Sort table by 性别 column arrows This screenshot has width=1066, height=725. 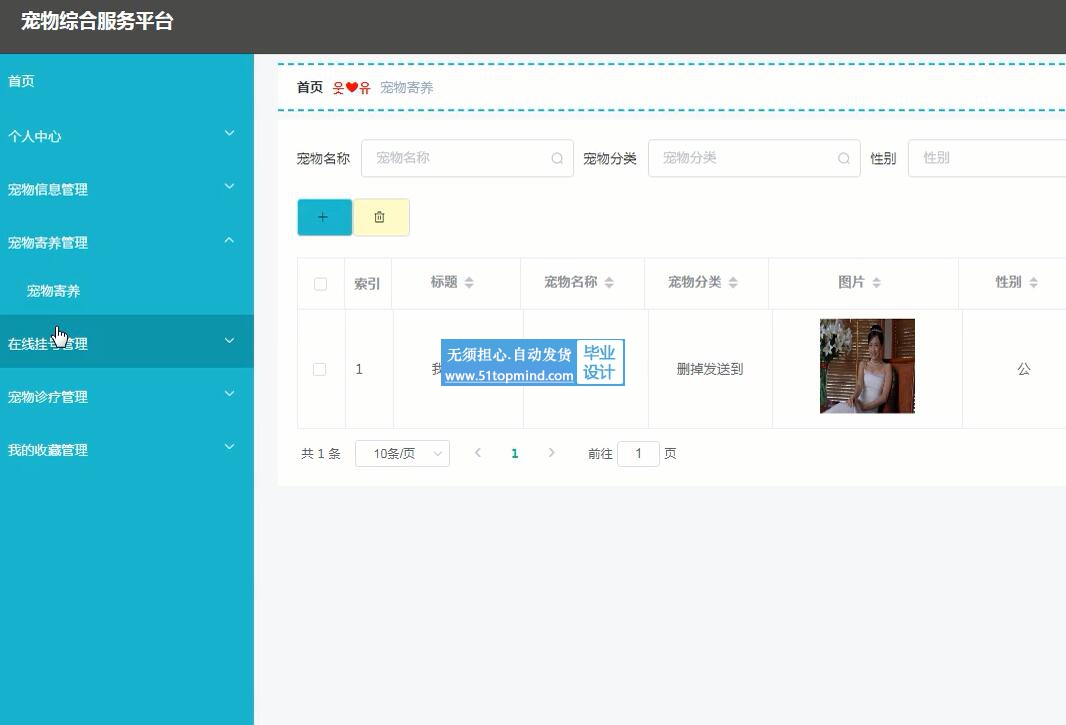[1033, 282]
